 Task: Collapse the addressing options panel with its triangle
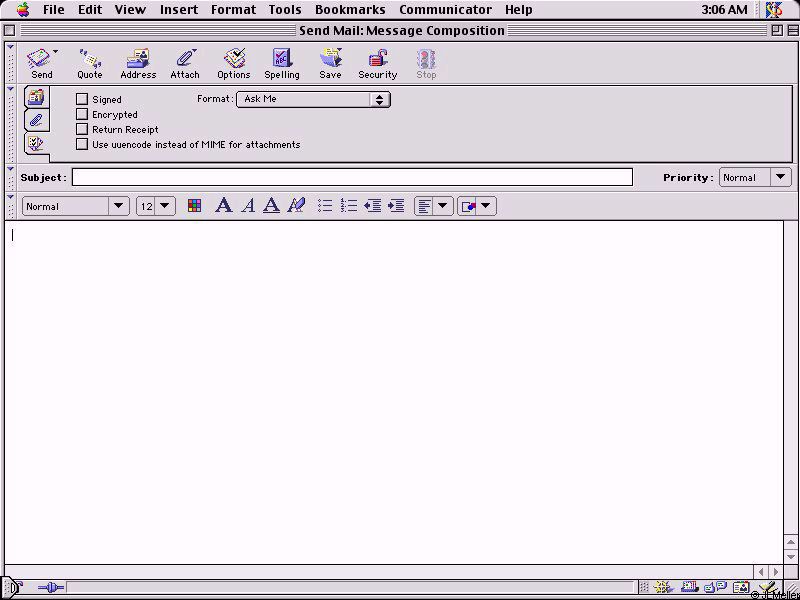pos(10,89)
